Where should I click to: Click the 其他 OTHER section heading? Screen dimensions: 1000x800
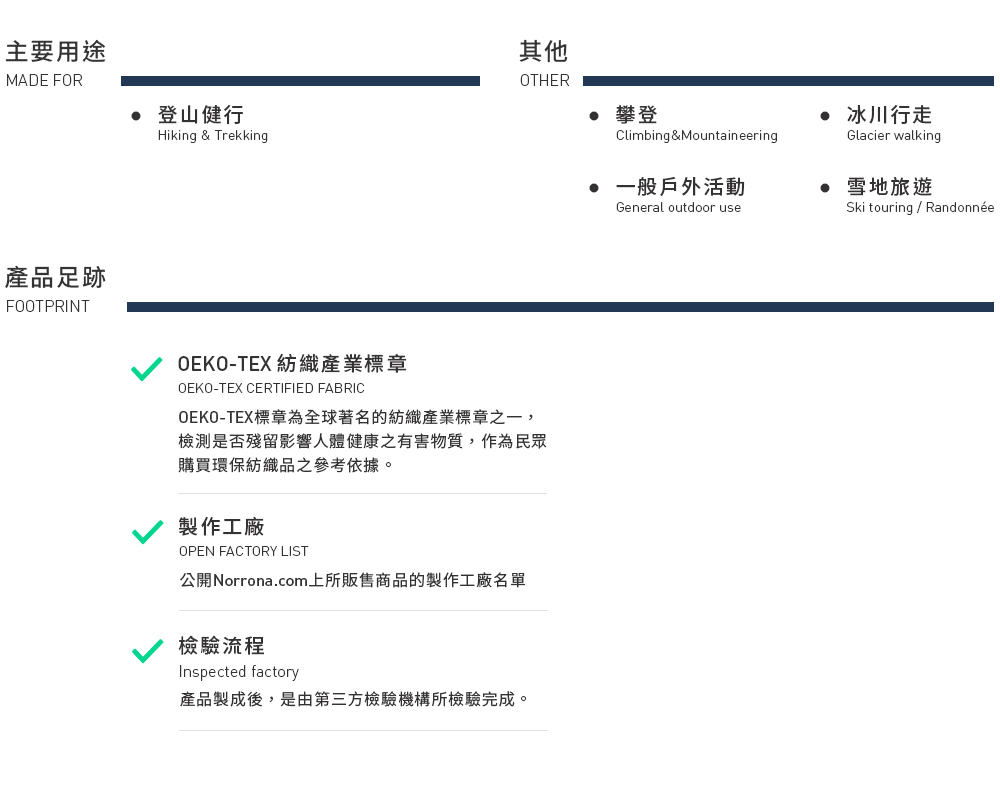544,64
